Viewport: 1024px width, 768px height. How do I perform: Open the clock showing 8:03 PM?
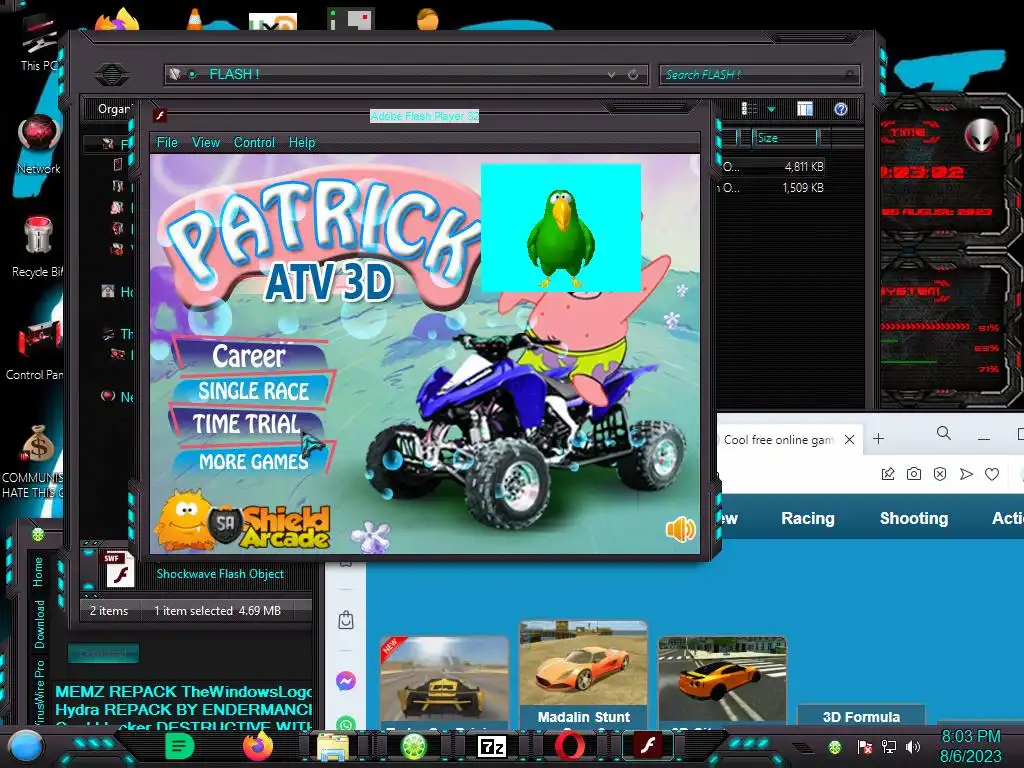click(970, 746)
